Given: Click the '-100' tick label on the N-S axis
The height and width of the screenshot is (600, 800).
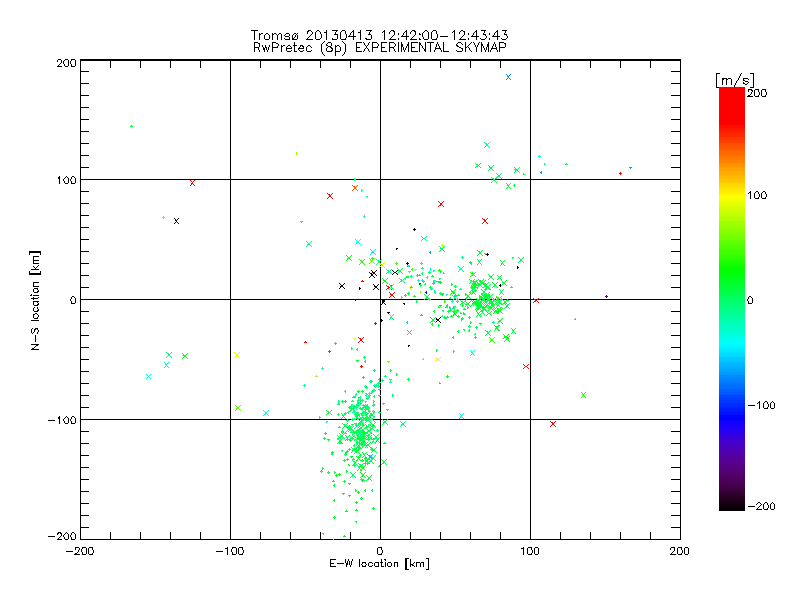Looking at the screenshot, I should (62, 420).
